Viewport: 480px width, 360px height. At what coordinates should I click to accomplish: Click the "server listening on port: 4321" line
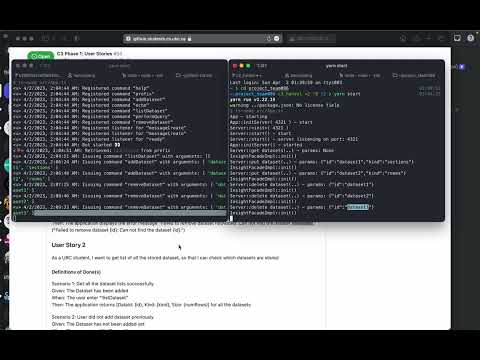click(x=294, y=139)
